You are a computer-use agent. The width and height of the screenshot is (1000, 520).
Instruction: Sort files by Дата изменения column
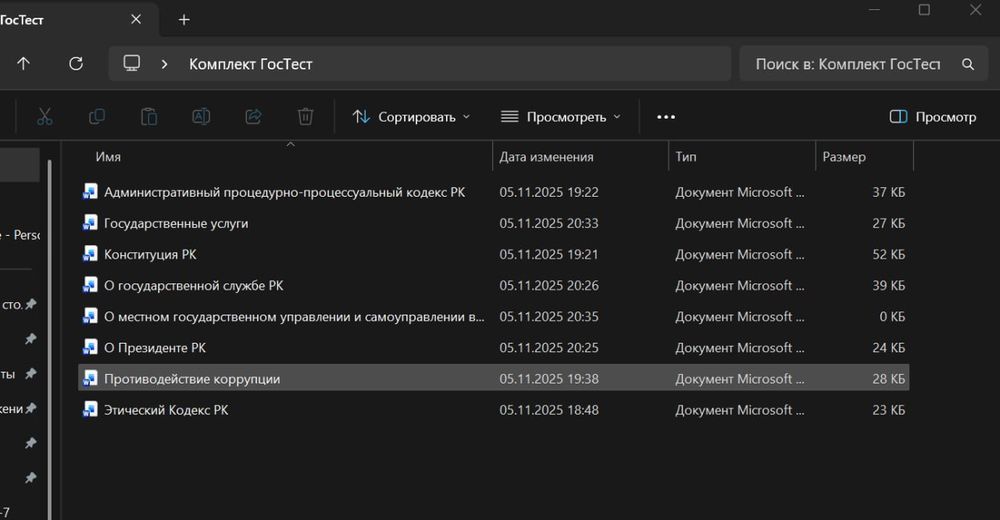coord(547,157)
